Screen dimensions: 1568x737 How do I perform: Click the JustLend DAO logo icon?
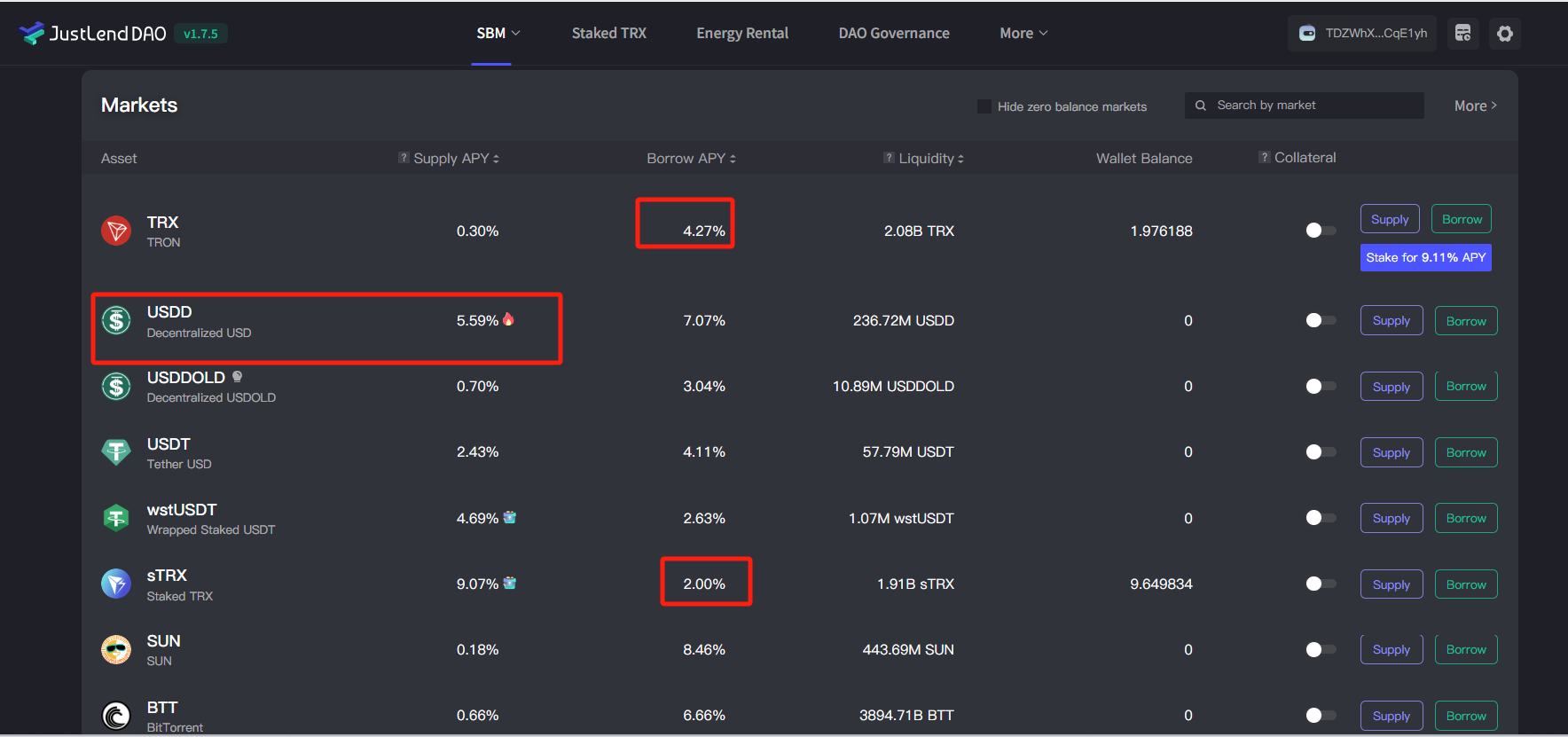(x=32, y=34)
